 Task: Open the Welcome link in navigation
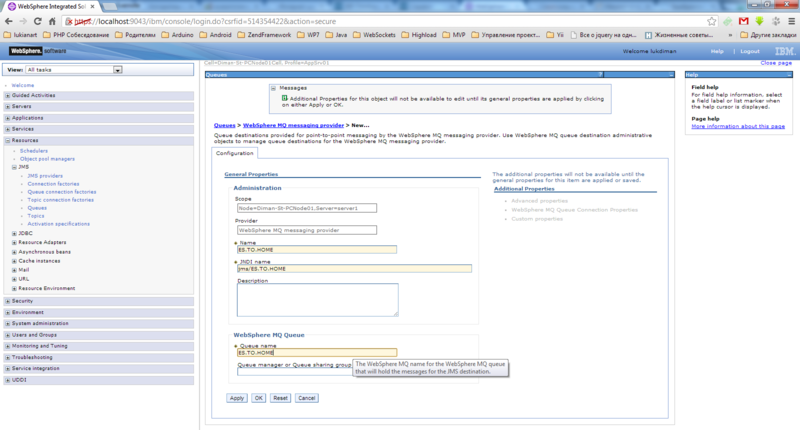pyautogui.click(x=22, y=85)
